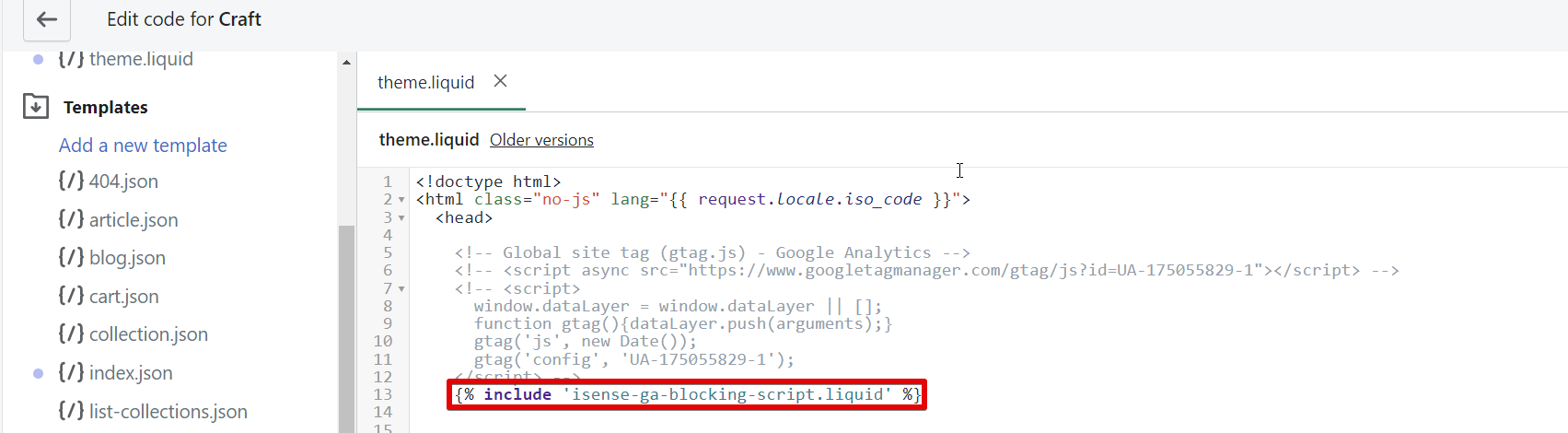Open Older versions of theme.liquid
This screenshot has height=433, width=1568.
[x=541, y=140]
